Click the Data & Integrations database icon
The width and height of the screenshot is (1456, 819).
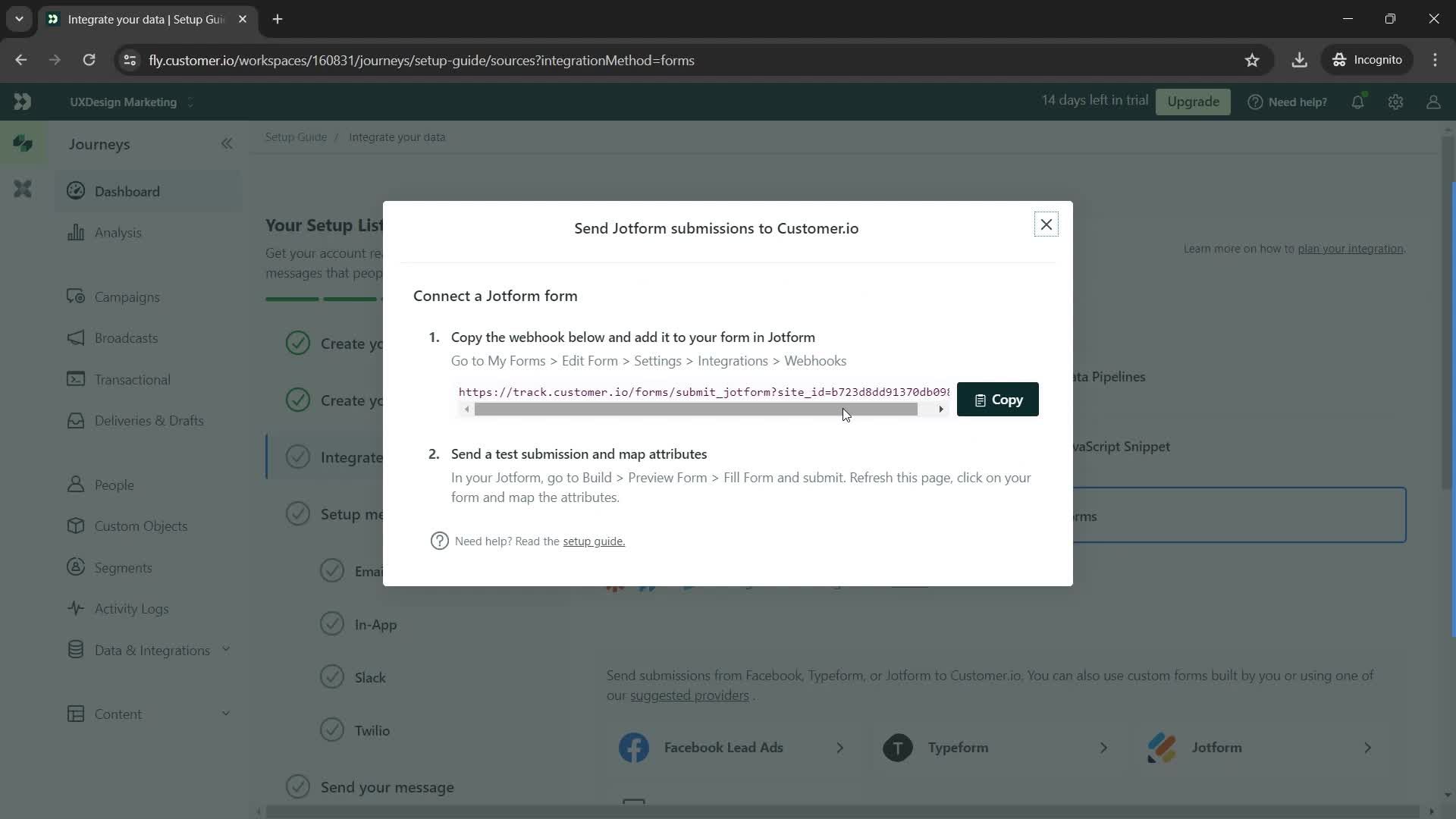pyautogui.click(x=76, y=650)
